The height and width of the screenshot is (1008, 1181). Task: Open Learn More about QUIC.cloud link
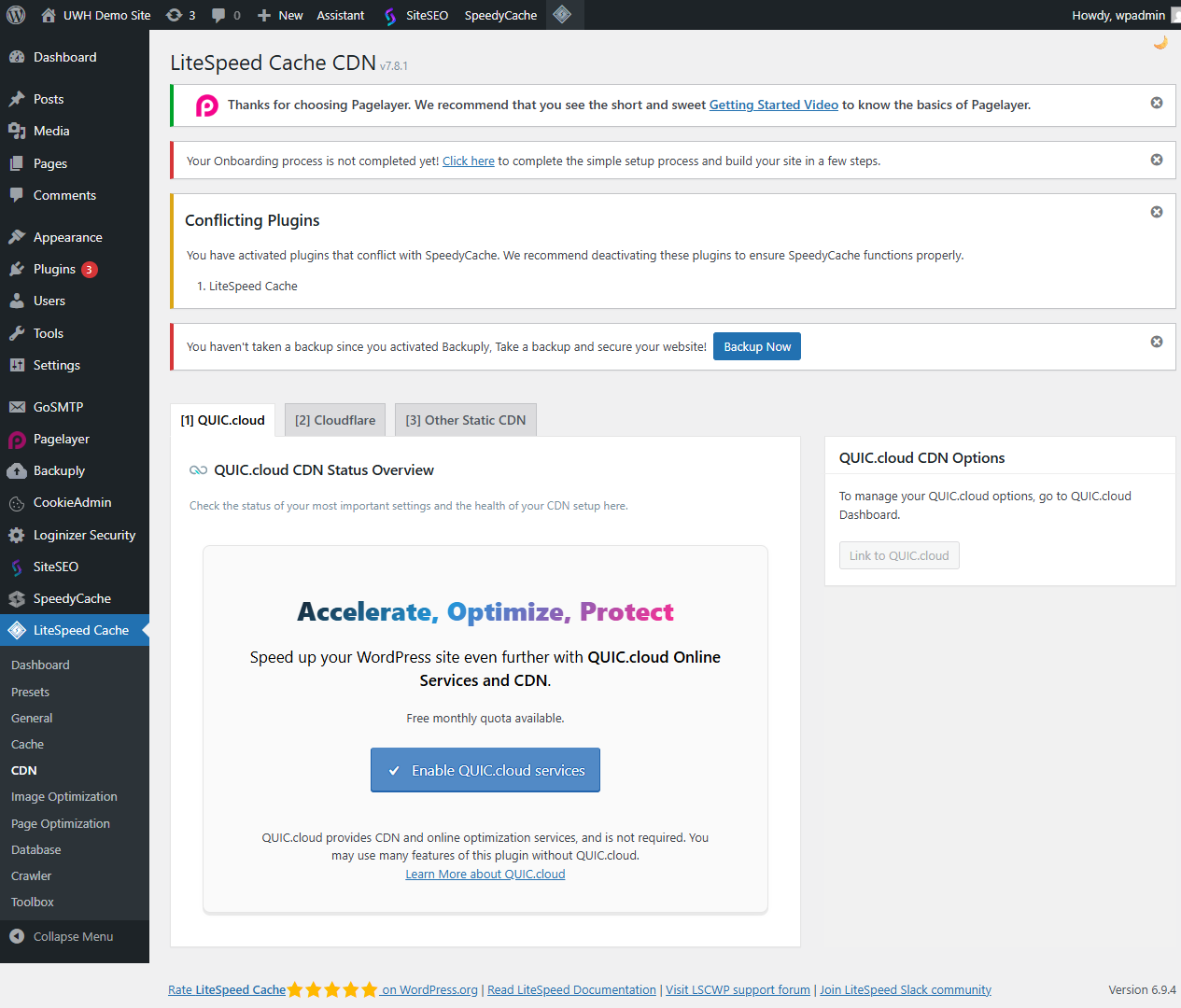point(485,874)
